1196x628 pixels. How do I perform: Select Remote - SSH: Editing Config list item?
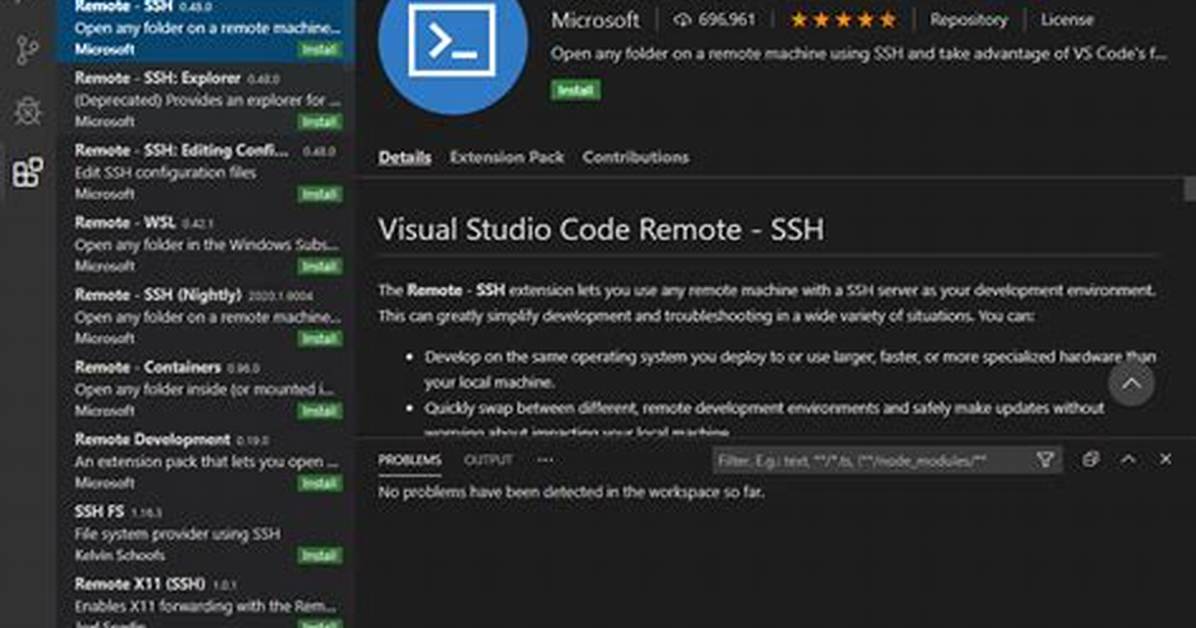tap(206, 172)
